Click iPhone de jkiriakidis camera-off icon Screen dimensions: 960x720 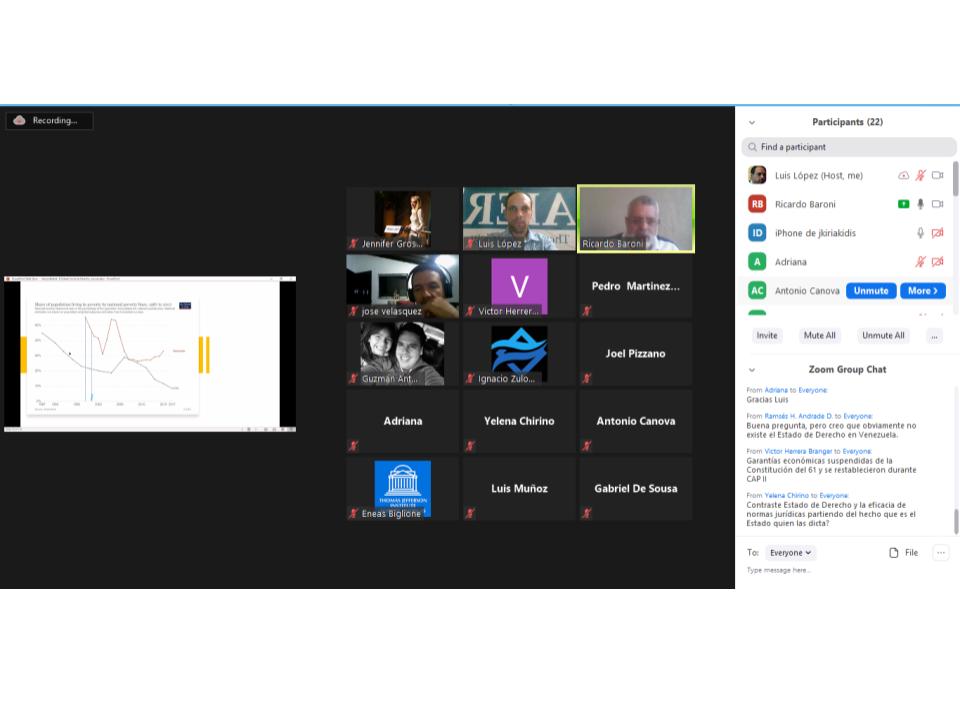[937, 233]
